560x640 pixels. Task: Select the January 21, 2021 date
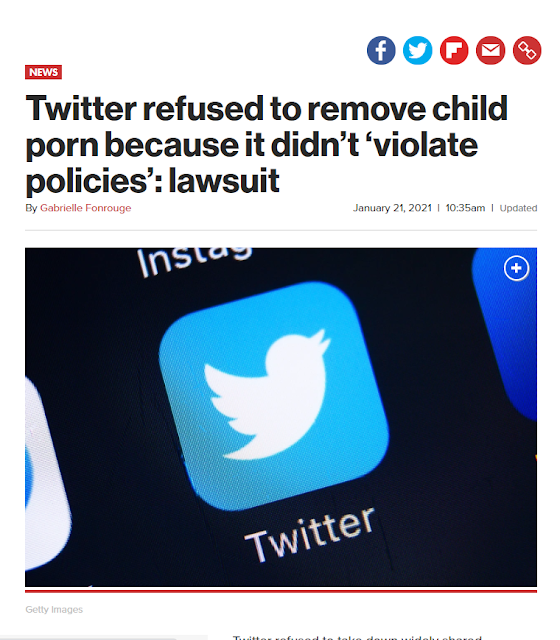(x=392, y=208)
